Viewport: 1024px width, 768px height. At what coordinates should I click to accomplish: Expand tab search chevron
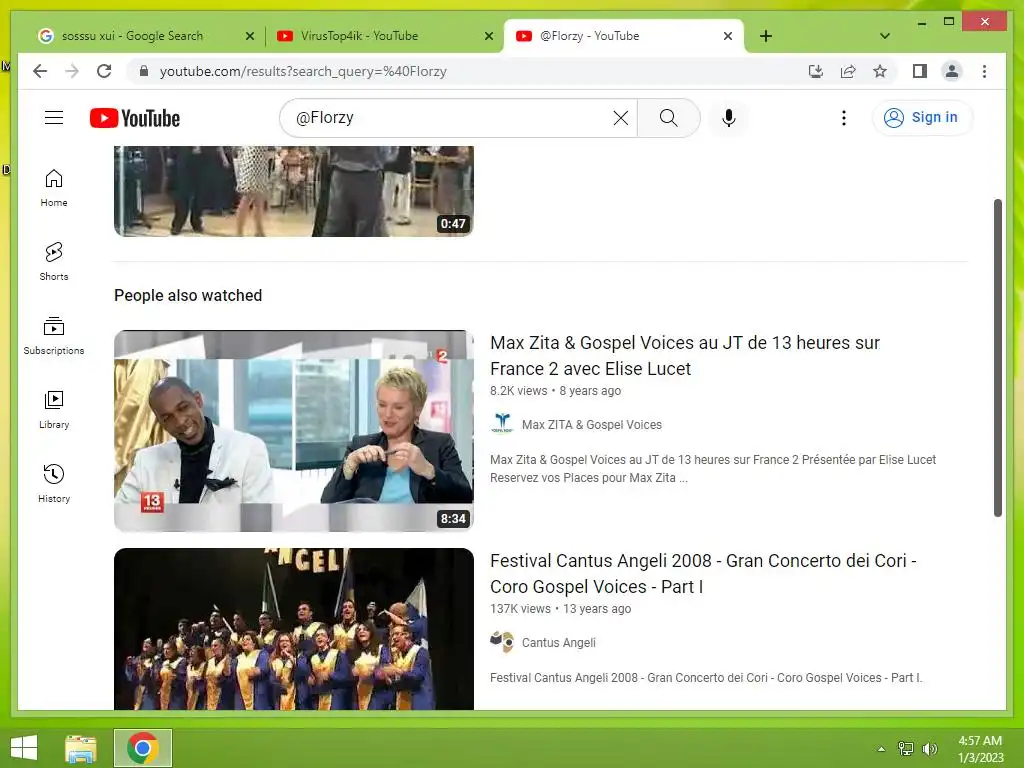tap(885, 36)
